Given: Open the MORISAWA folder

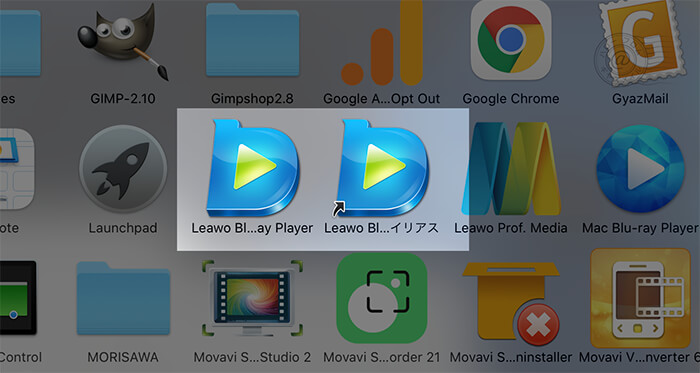Looking at the screenshot, I should (123, 298).
